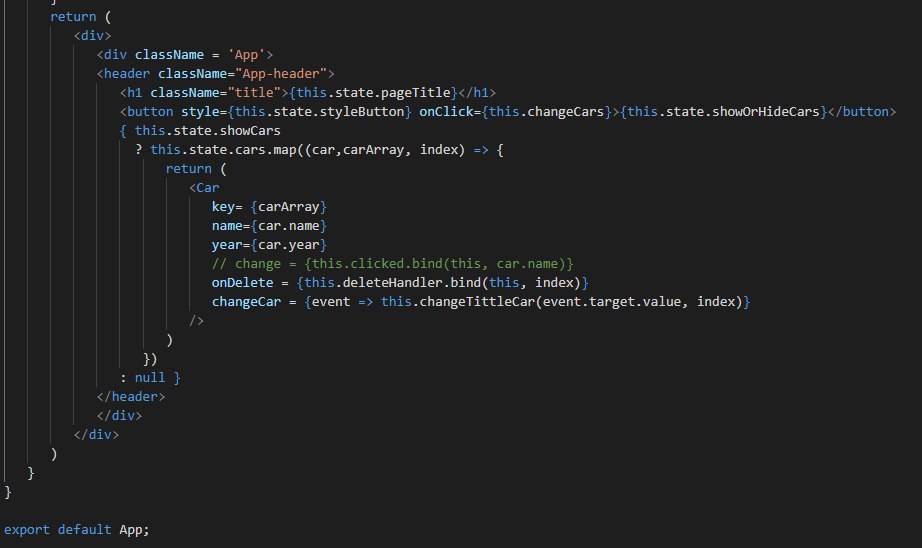922x548 pixels.
Task: Click the export keyword on the last line
Action: pos(26,529)
